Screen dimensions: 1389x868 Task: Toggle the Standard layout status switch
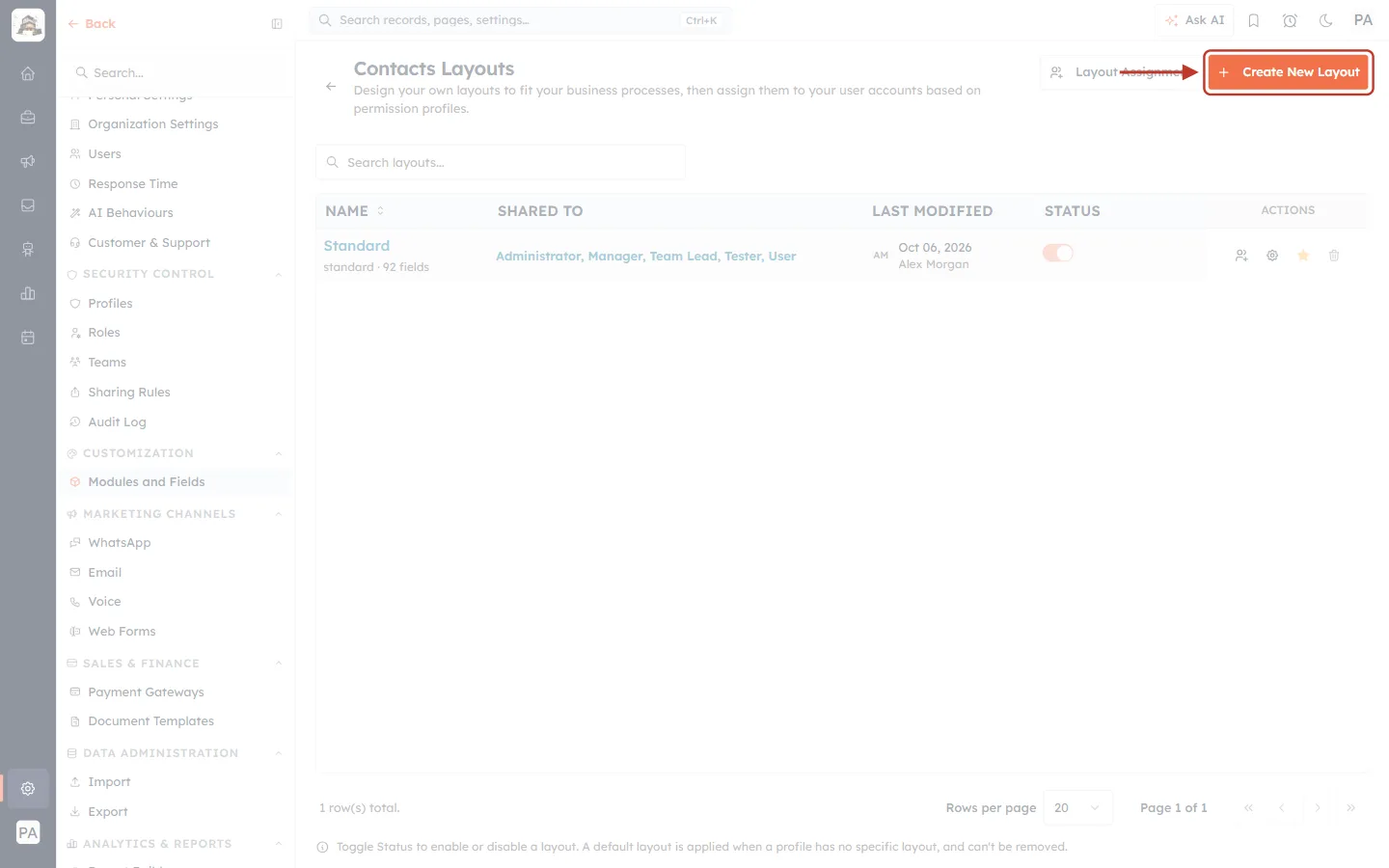(1058, 253)
